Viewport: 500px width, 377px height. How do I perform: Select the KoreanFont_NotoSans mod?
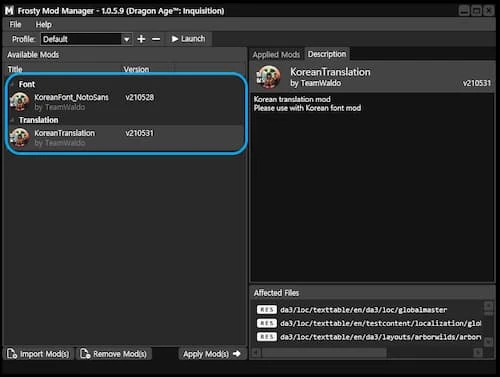pos(126,102)
